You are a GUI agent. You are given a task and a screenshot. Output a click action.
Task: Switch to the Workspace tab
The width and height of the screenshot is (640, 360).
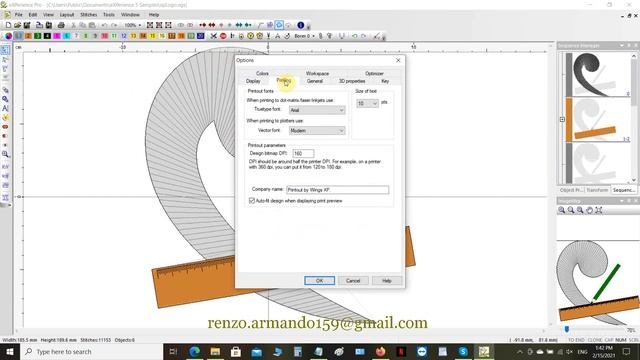point(317,73)
